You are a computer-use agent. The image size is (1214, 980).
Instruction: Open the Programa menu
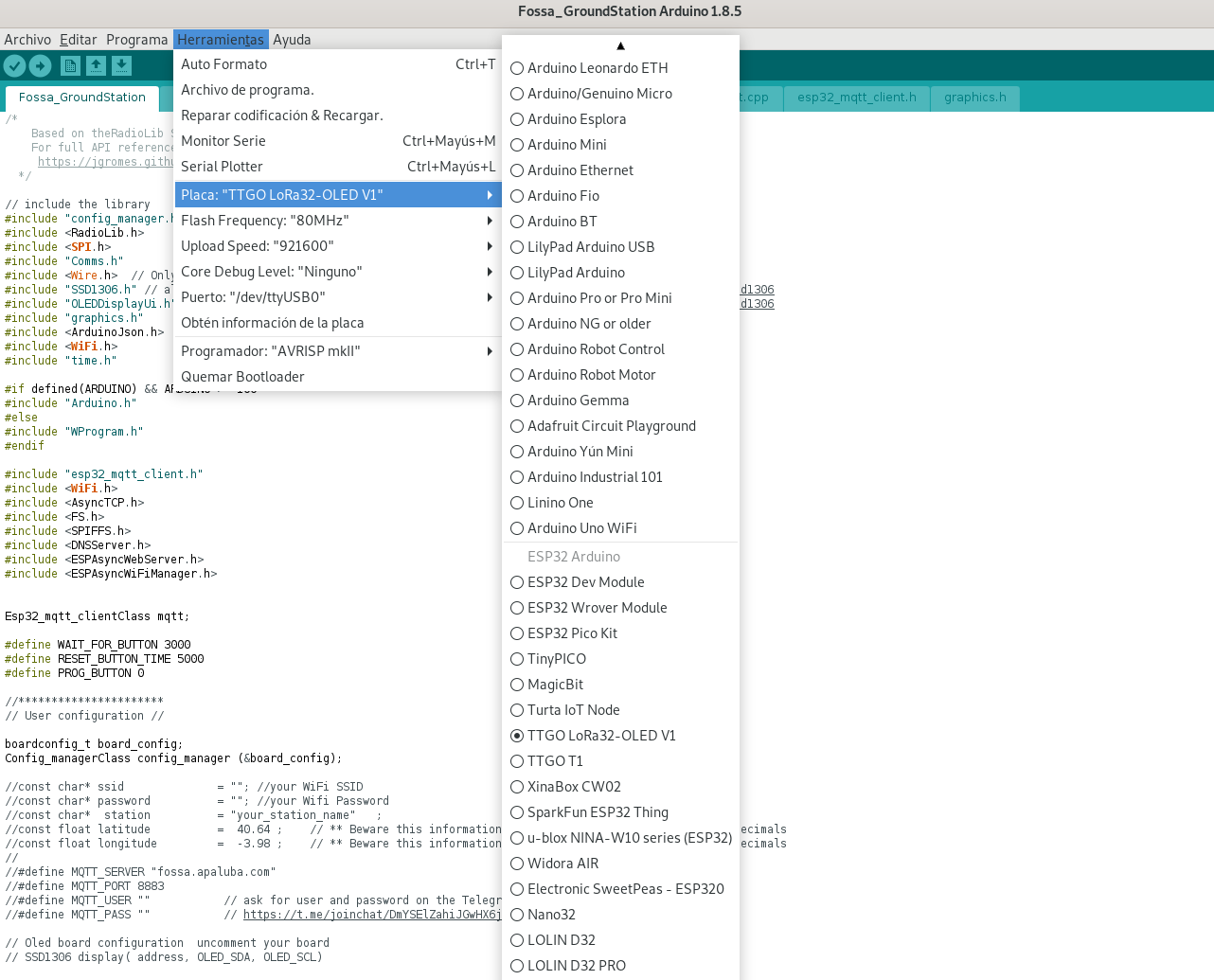coord(136,40)
